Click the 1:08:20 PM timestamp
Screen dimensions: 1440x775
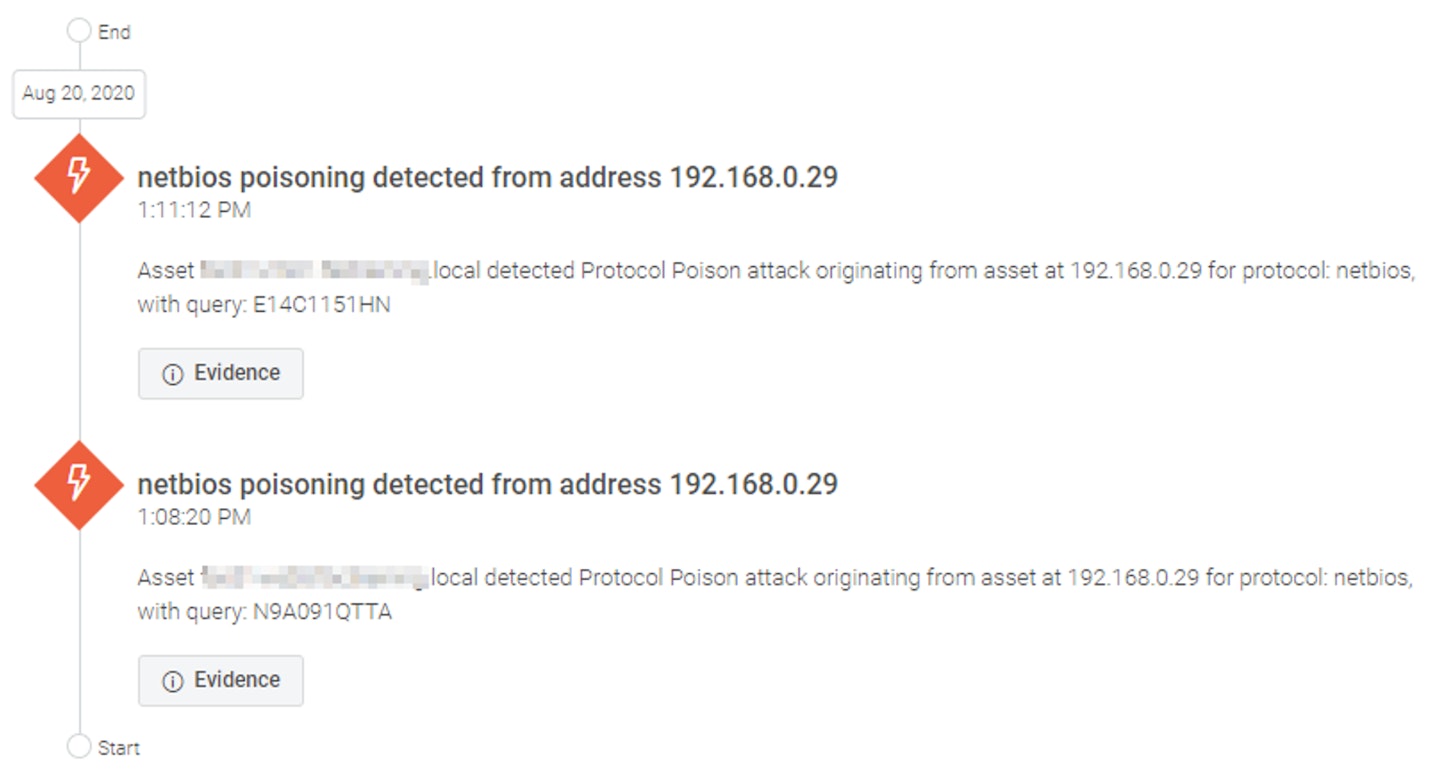click(194, 517)
